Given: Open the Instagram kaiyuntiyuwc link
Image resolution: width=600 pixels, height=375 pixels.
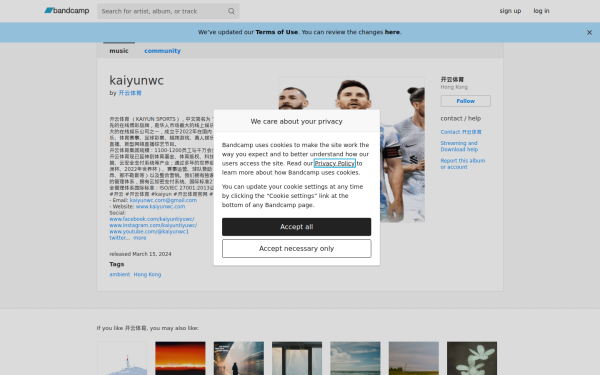Looking at the screenshot, I should [x=153, y=225].
